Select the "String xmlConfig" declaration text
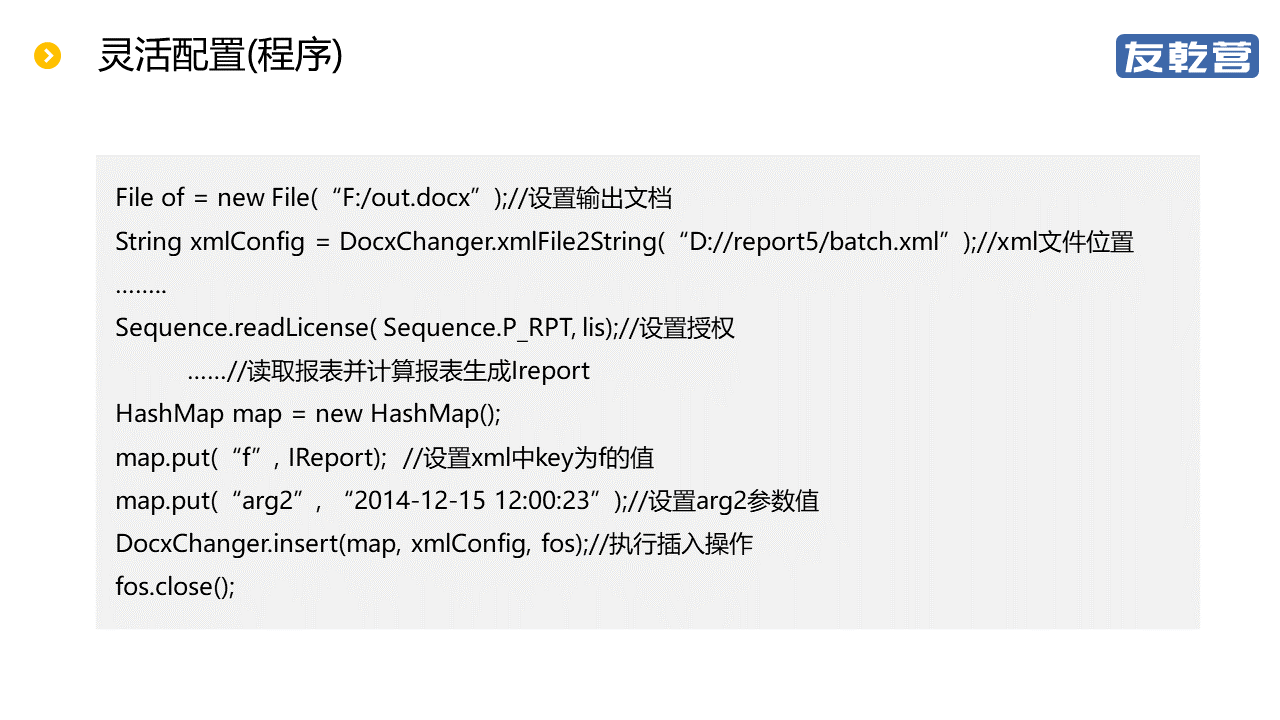1280x720 pixels. (210, 242)
